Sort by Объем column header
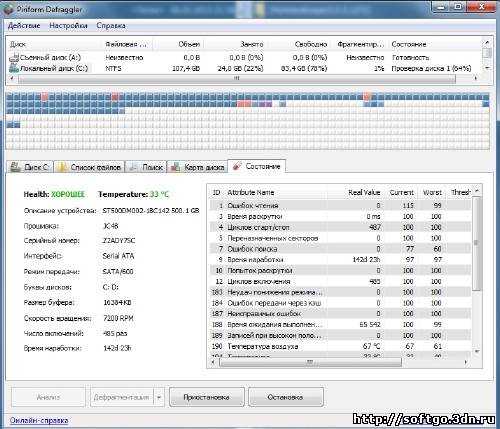 point(177,44)
